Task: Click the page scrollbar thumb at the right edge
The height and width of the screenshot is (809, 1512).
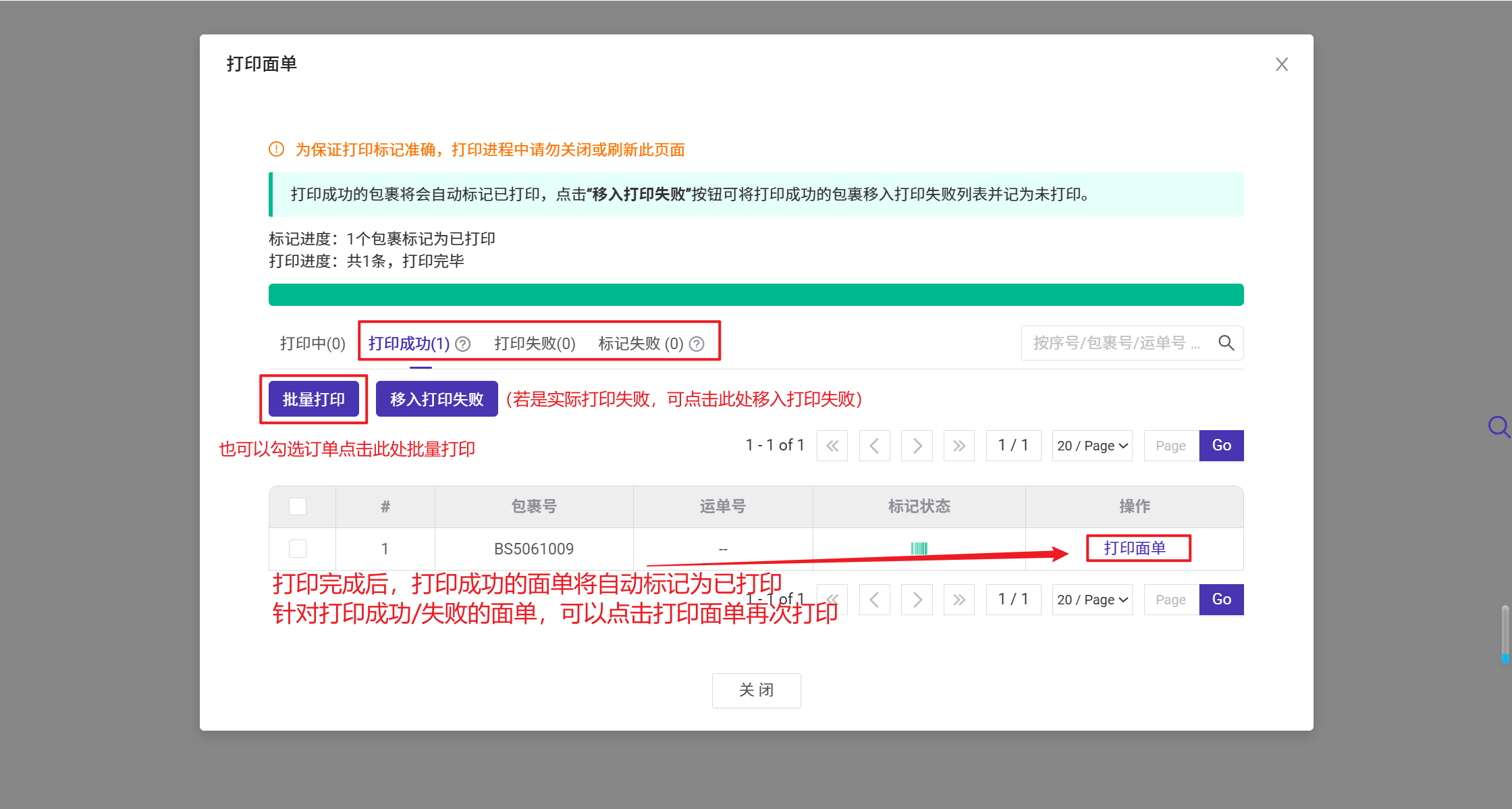Action: coord(1505,633)
